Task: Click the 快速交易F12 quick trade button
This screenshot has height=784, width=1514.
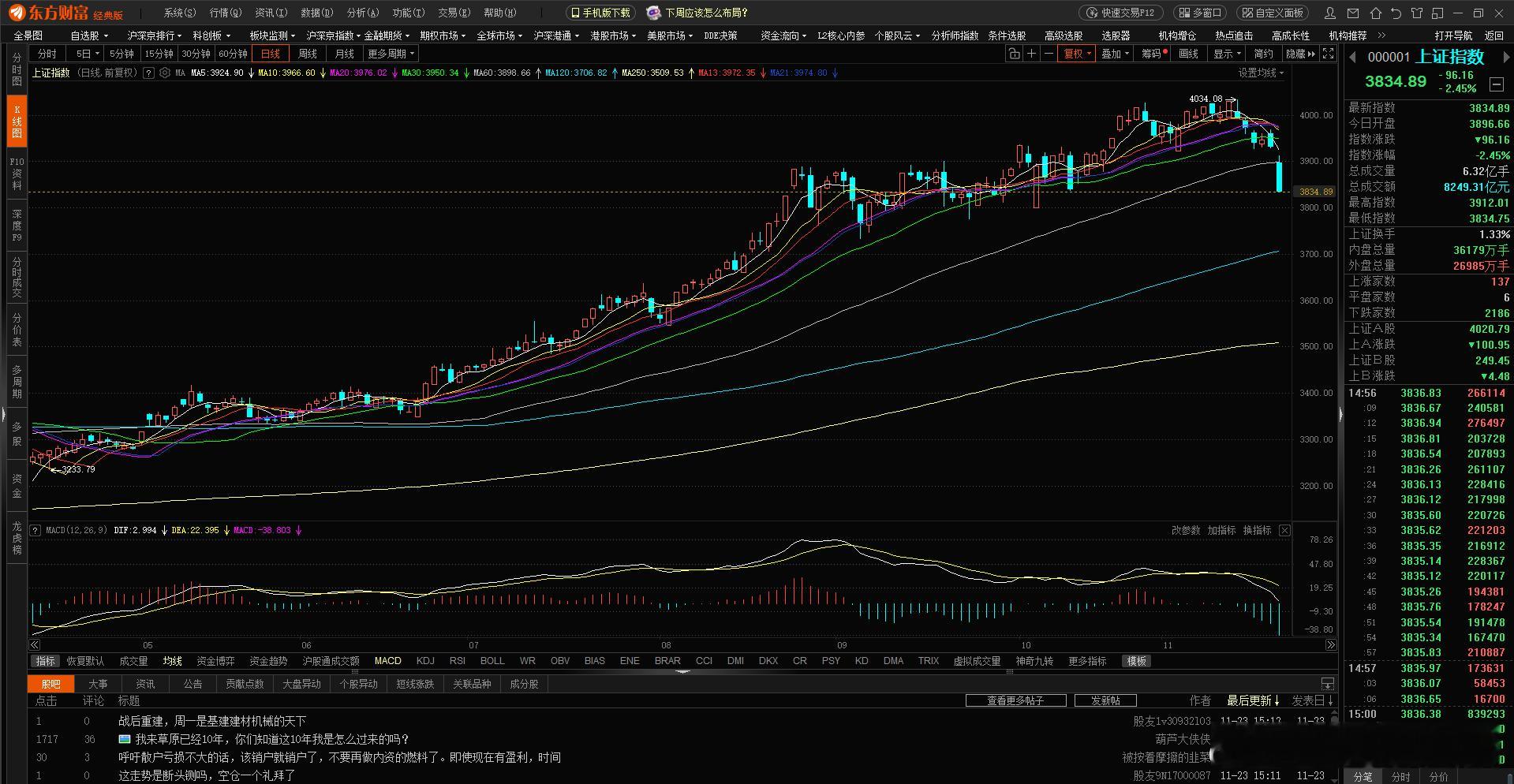Action: click(x=1120, y=13)
